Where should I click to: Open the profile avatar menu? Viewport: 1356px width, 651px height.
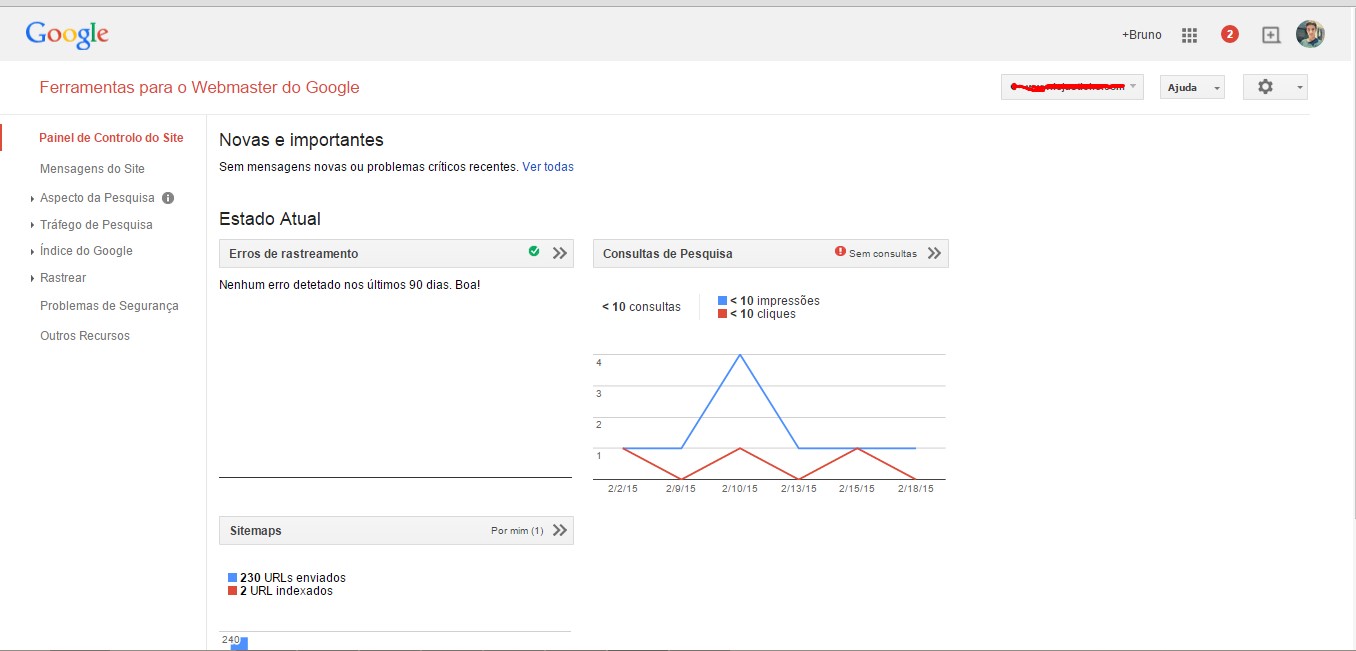1310,34
